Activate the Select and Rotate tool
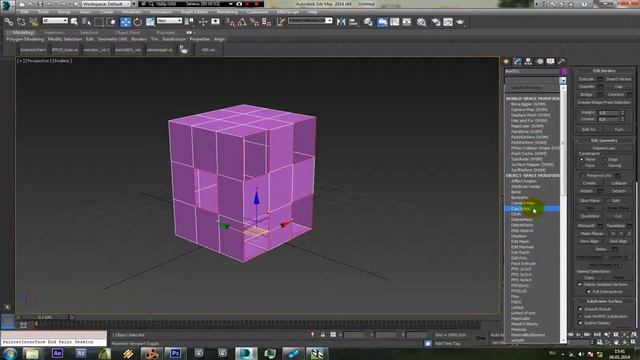Screen dimensions: 640x360 pos(138,22)
